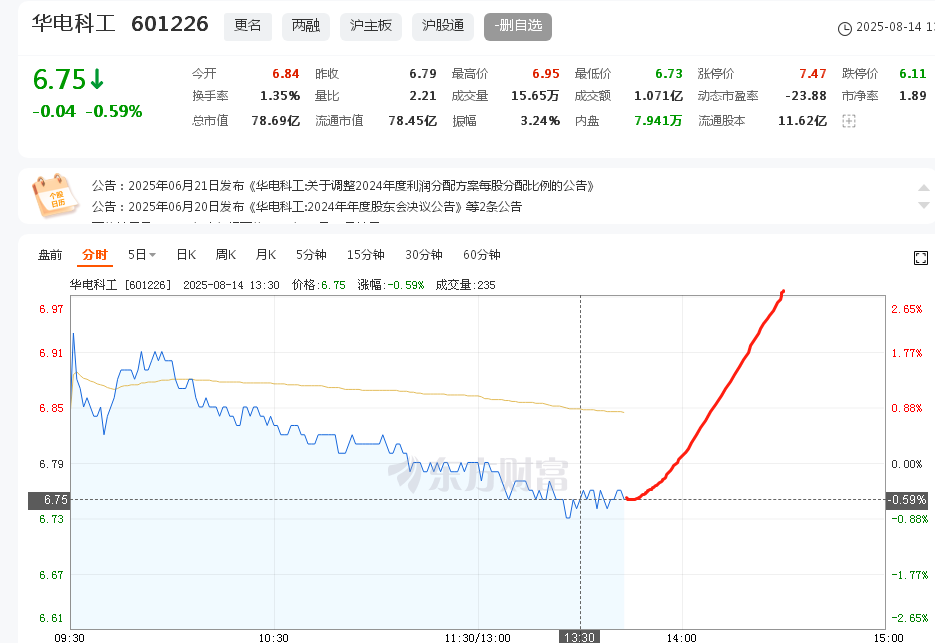935x643 pixels.
Task: Click the 成交量 value 15.65万
Action: tap(535, 95)
